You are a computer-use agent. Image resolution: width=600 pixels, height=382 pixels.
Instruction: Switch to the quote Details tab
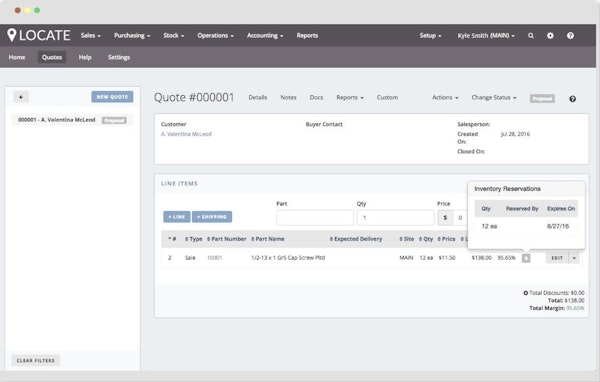258,98
